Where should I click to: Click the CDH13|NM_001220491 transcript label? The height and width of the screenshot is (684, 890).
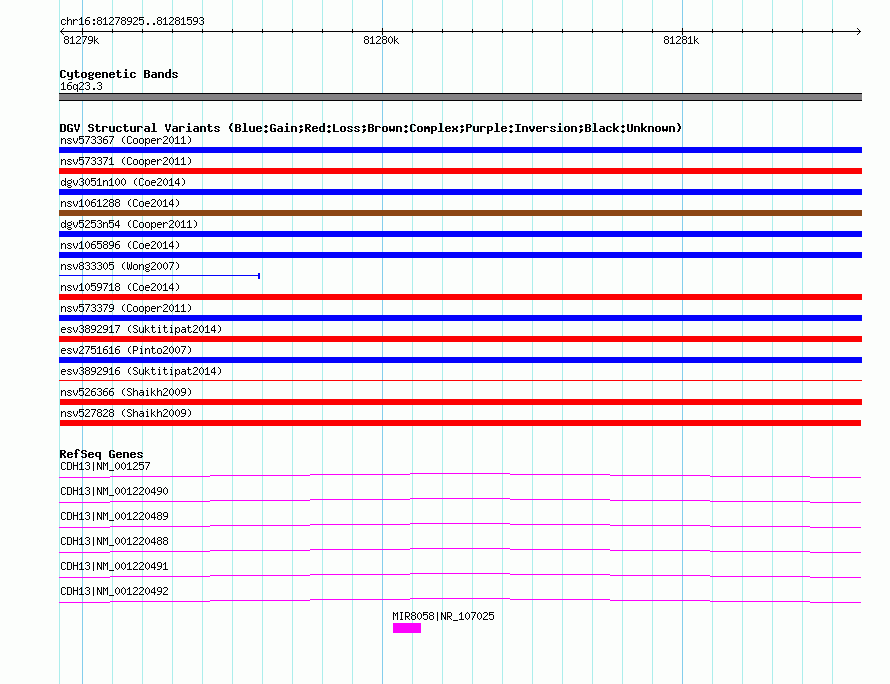(x=114, y=566)
